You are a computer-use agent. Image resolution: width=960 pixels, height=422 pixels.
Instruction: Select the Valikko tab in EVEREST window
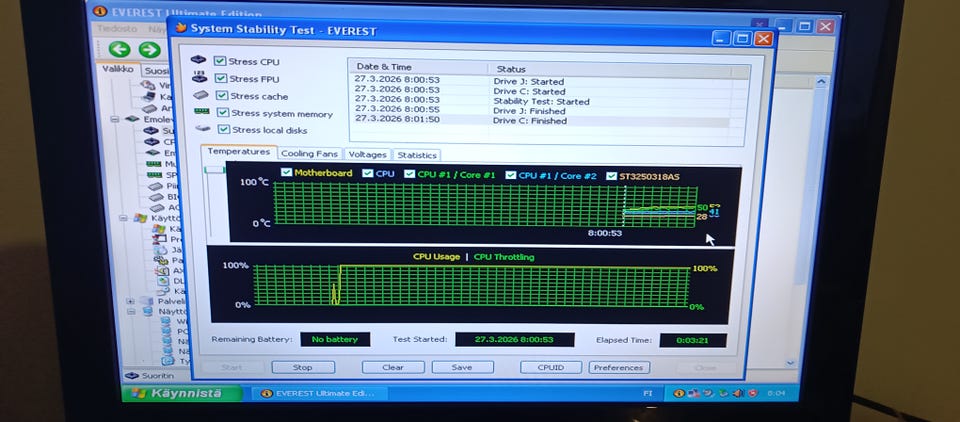pos(118,69)
